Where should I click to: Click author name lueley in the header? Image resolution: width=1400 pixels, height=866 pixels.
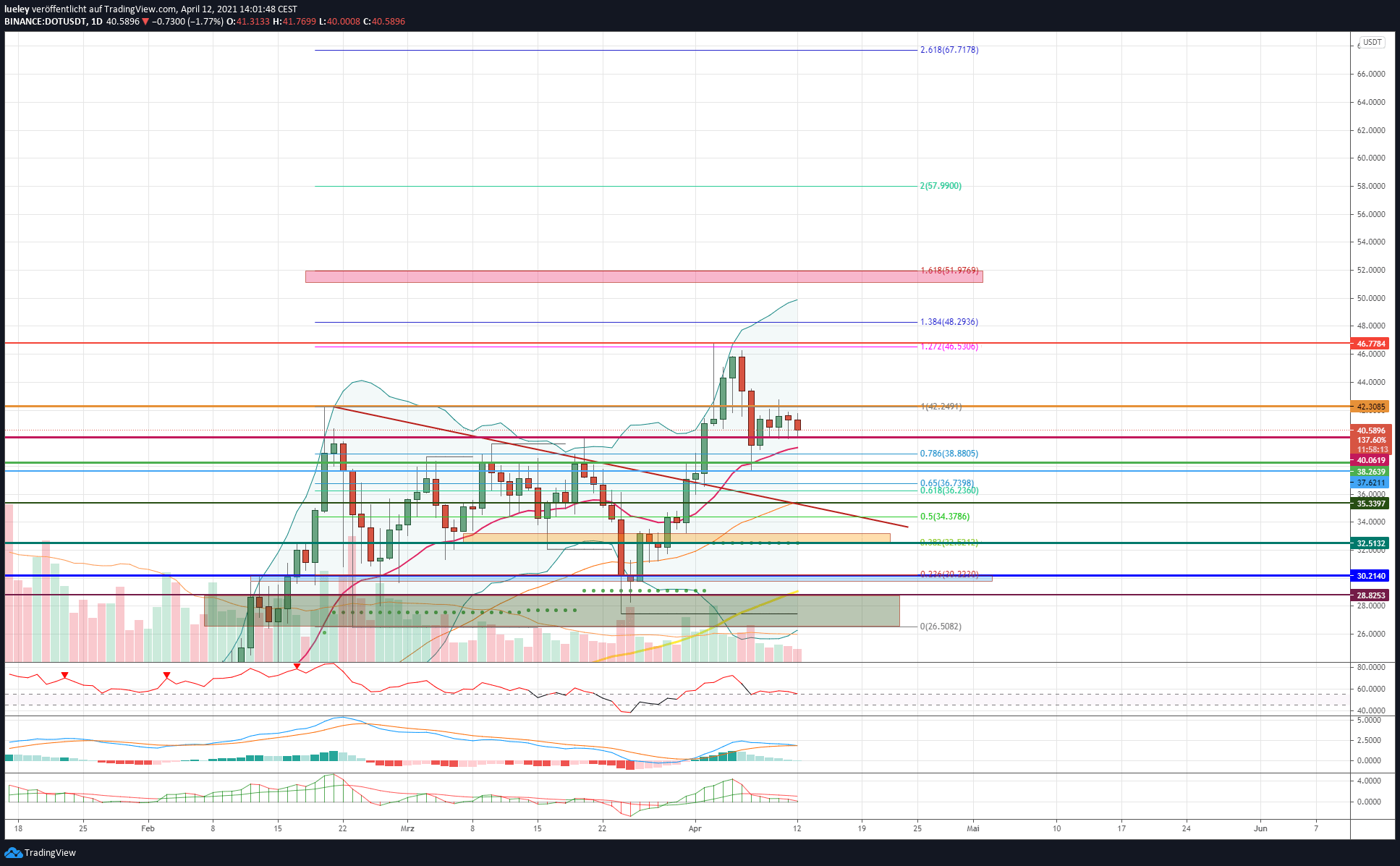tap(17, 9)
